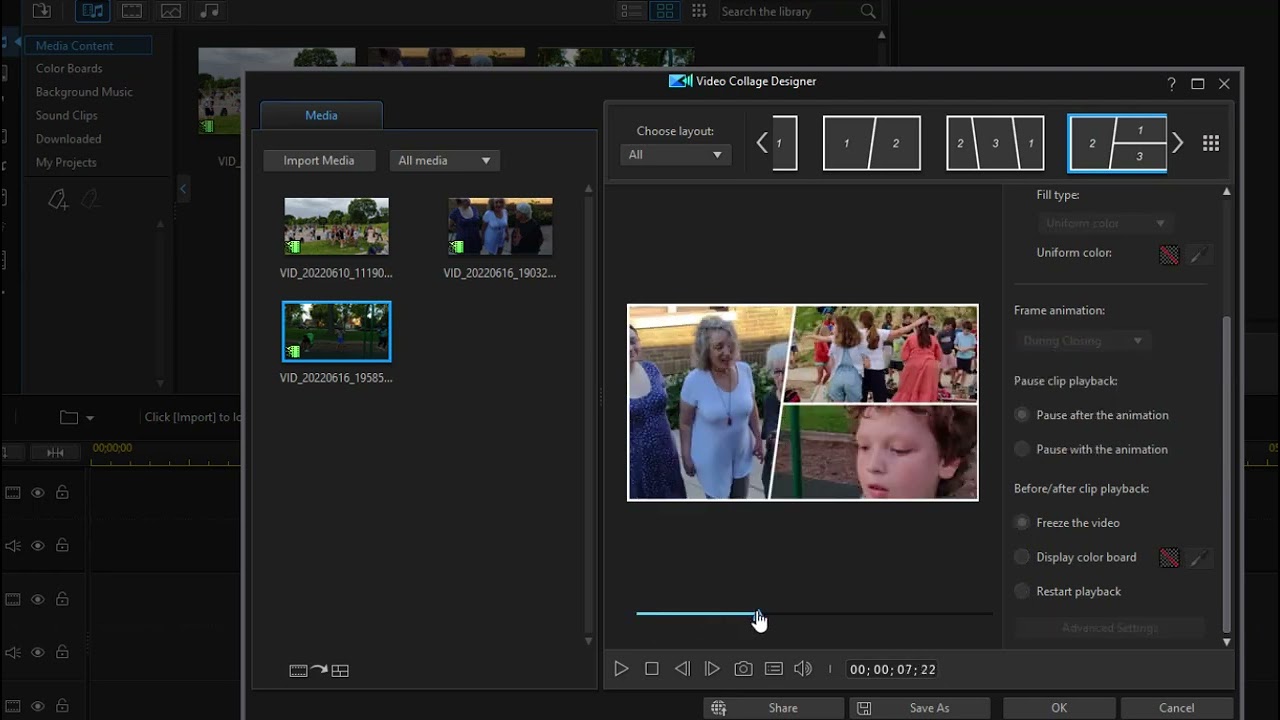Screen dimensions: 1280x720
Task: Click the auto-fill media icon below the media list
Action: [319, 671]
